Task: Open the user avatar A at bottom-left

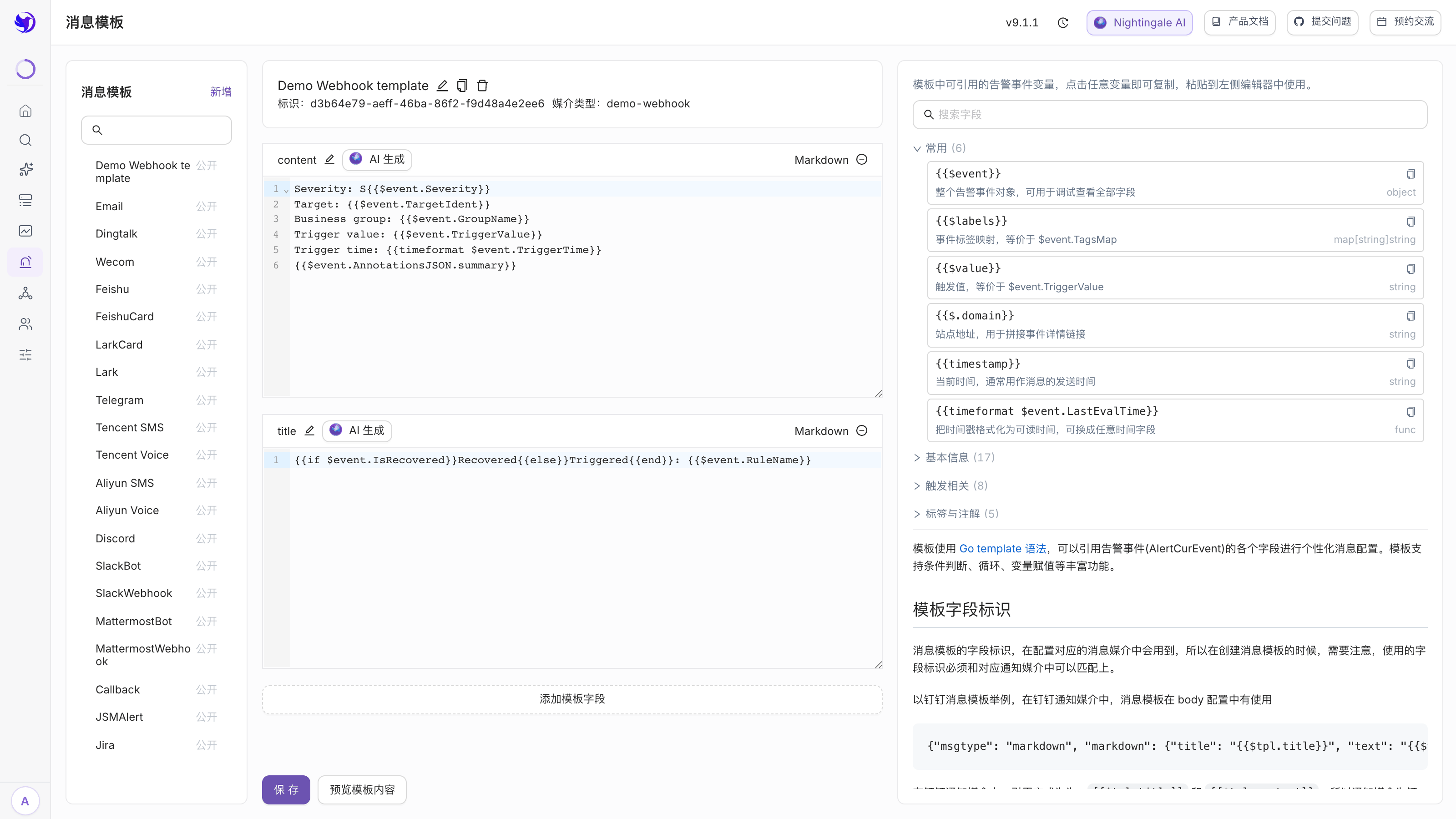Action: (25, 801)
